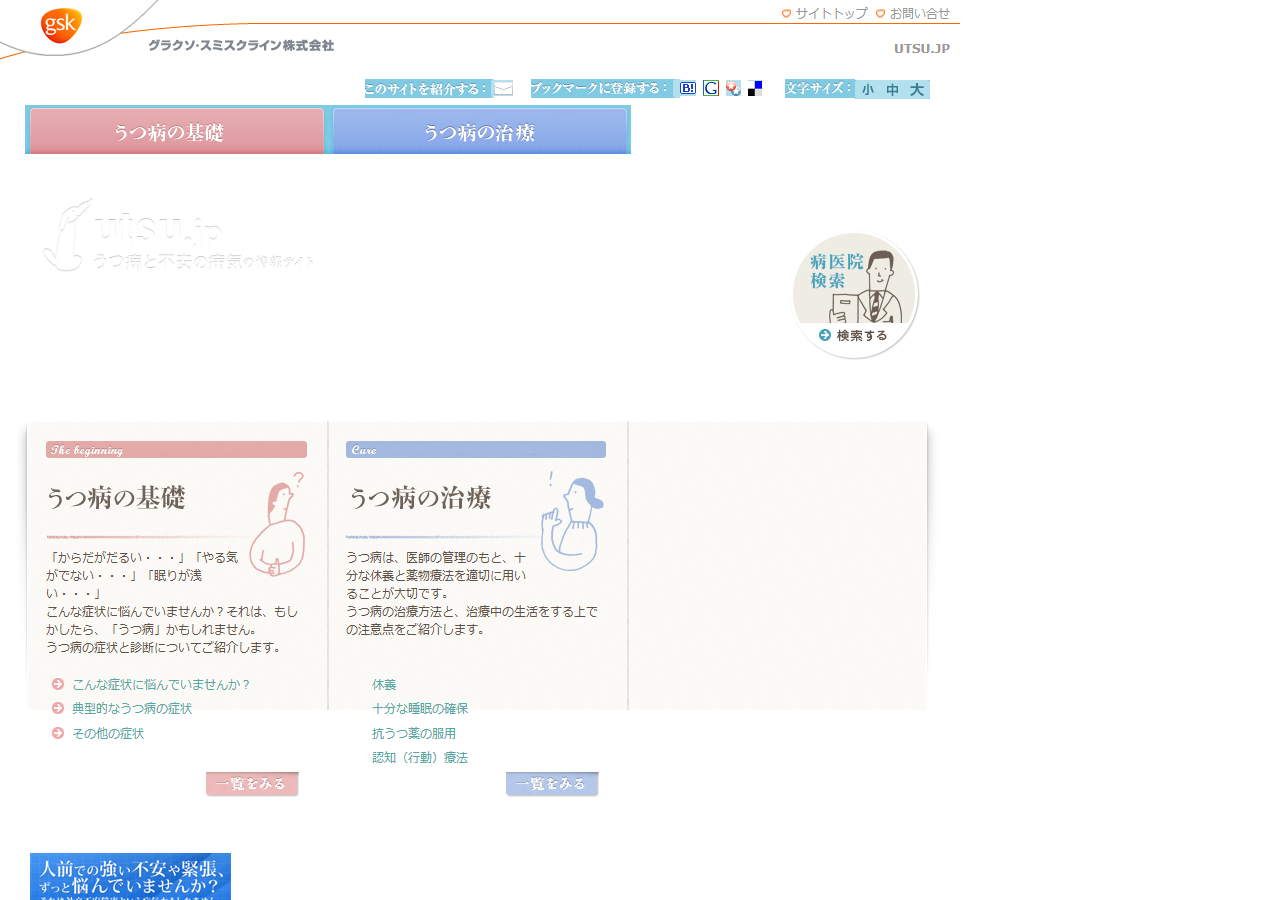Screen dimensions: 1280x900
Task: Bookmark with Yahoo bookmark icon
Action: tap(733, 88)
